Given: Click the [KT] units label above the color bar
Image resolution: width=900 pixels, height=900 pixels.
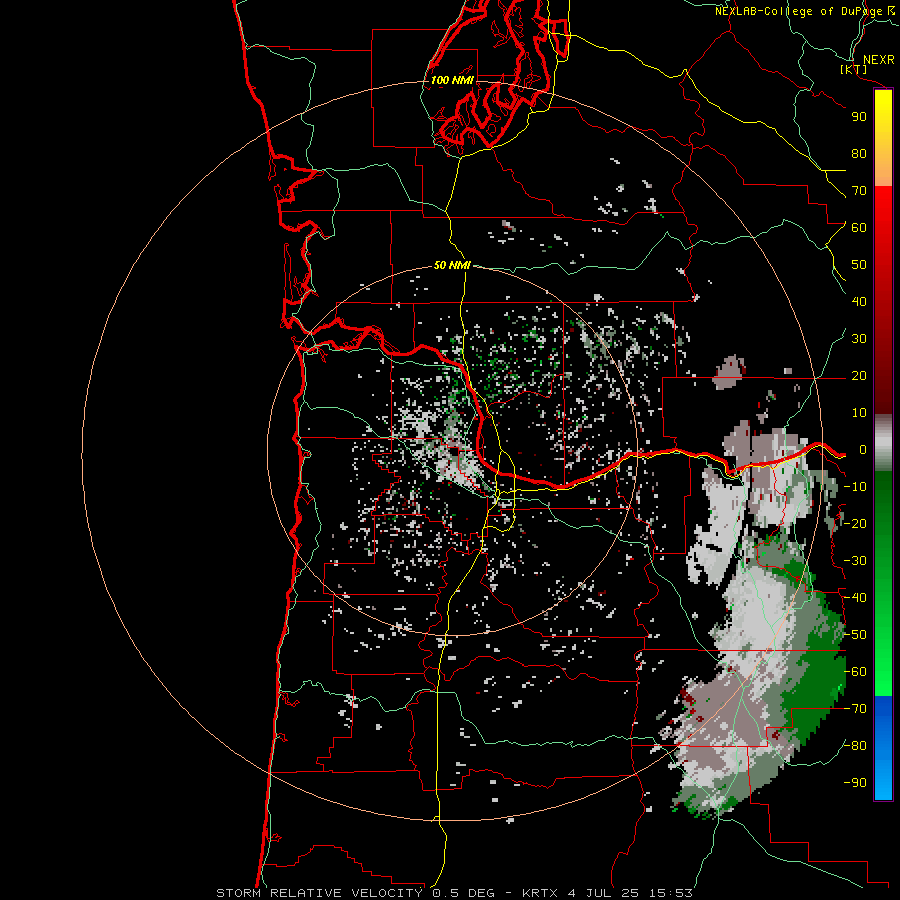Looking at the screenshot, I should tap(854, 69).
